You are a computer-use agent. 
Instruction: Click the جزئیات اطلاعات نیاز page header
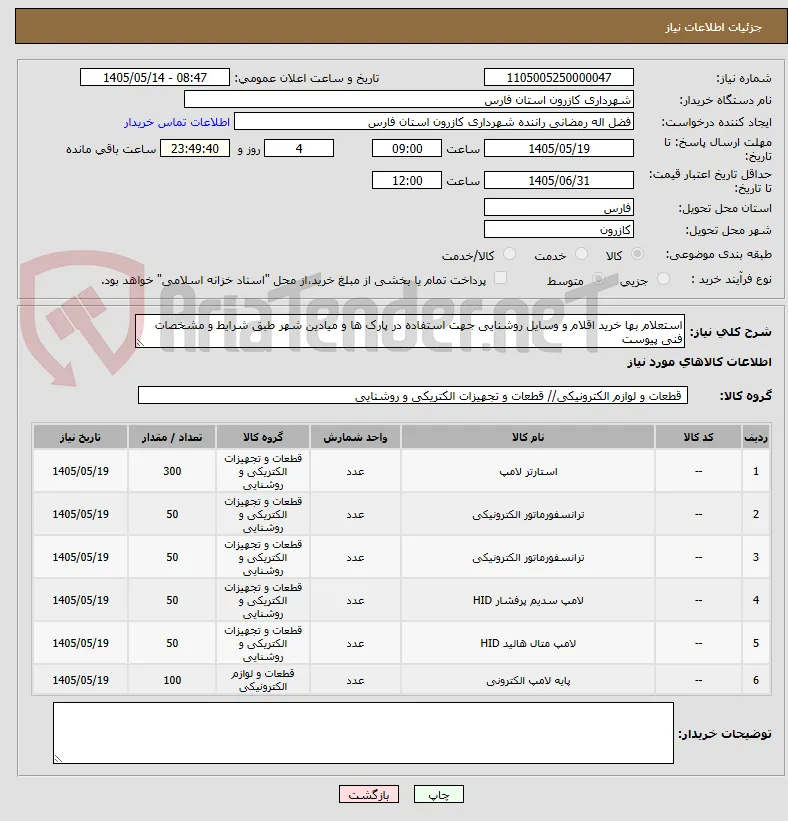[x=714, y=27]
